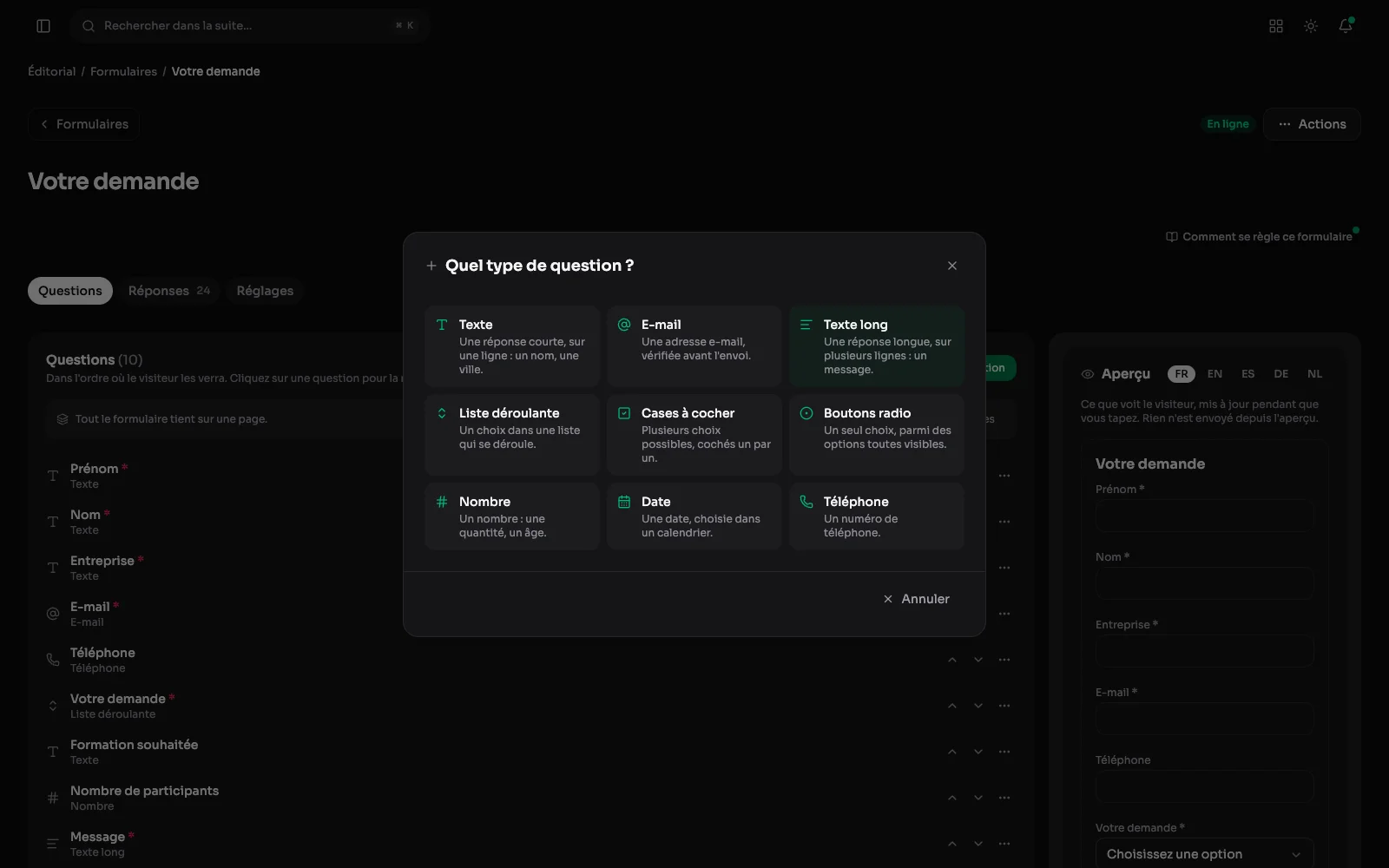Switch to the Réglages tab
The width and height of the screenshot is (1389, 868).
[x=265, y=291]
